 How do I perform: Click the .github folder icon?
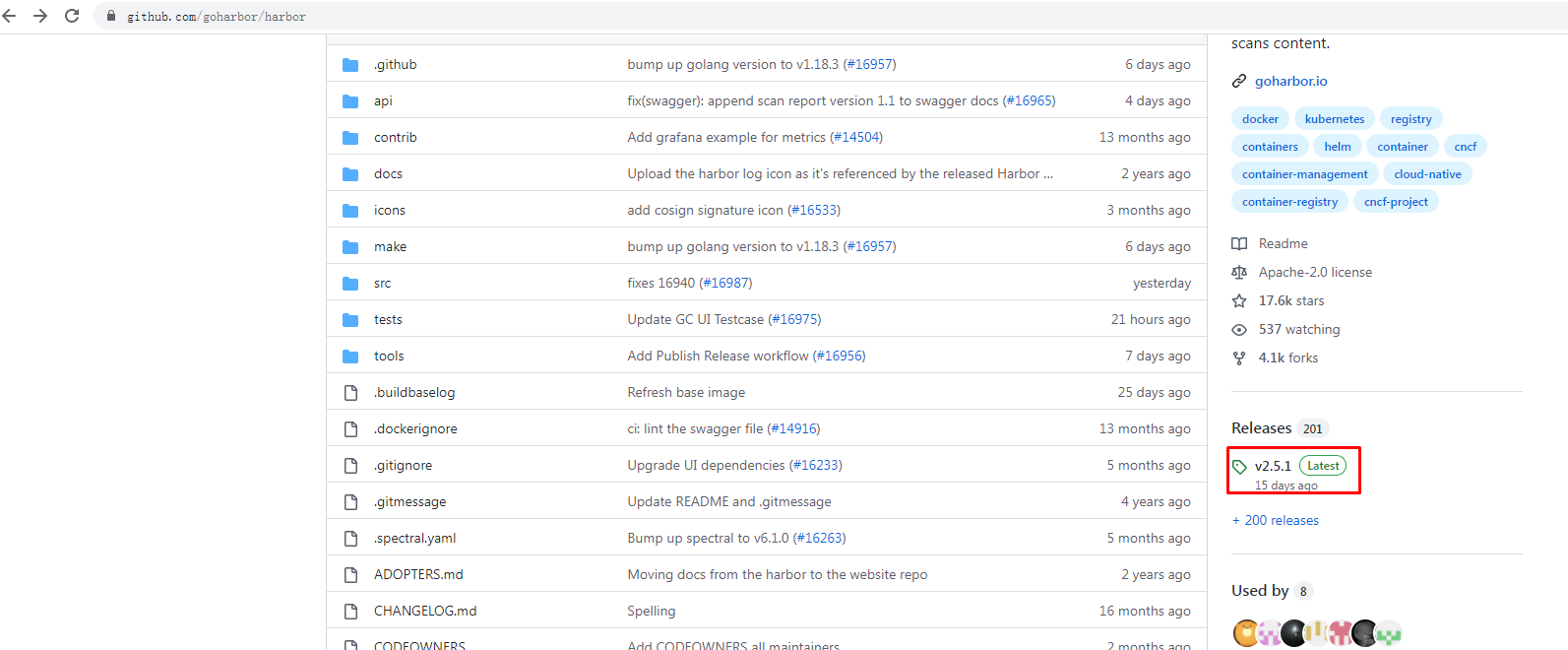coord(350,65)
